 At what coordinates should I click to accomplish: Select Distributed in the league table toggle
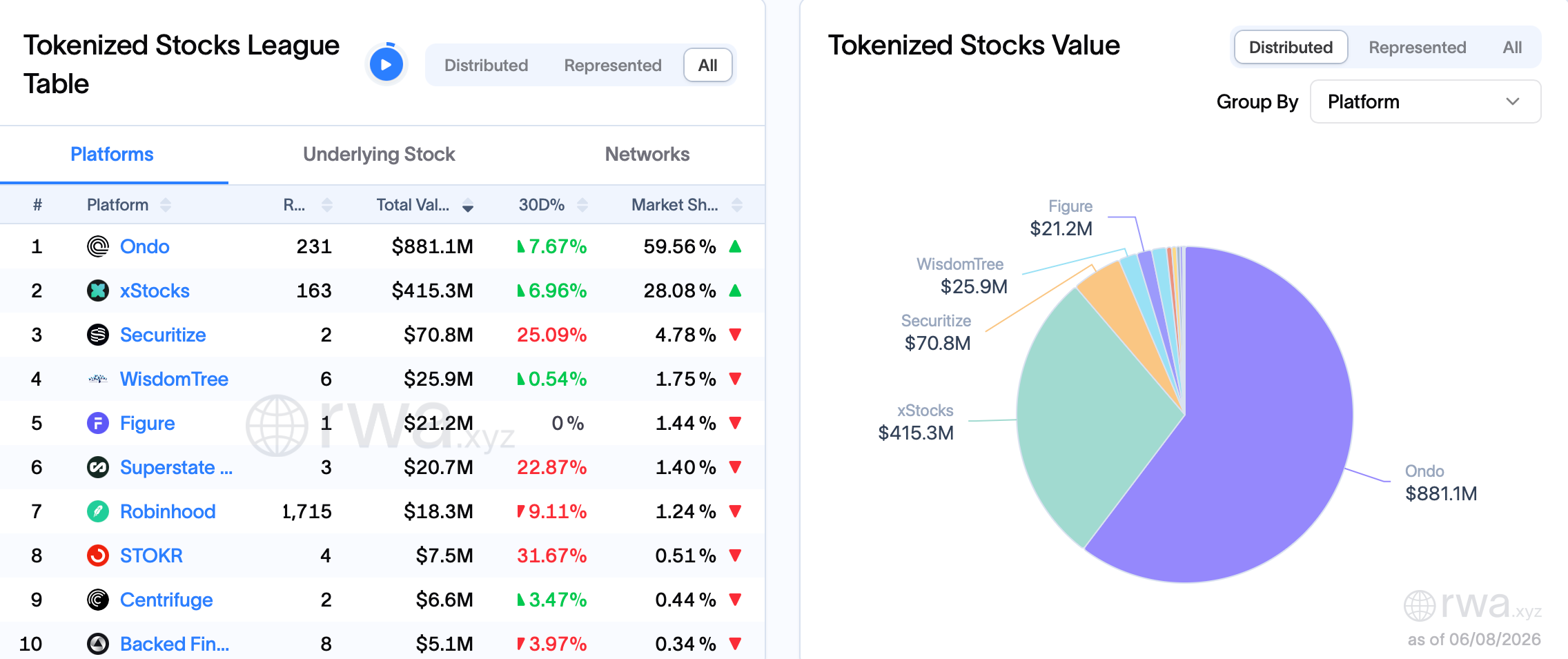(486, 65)
